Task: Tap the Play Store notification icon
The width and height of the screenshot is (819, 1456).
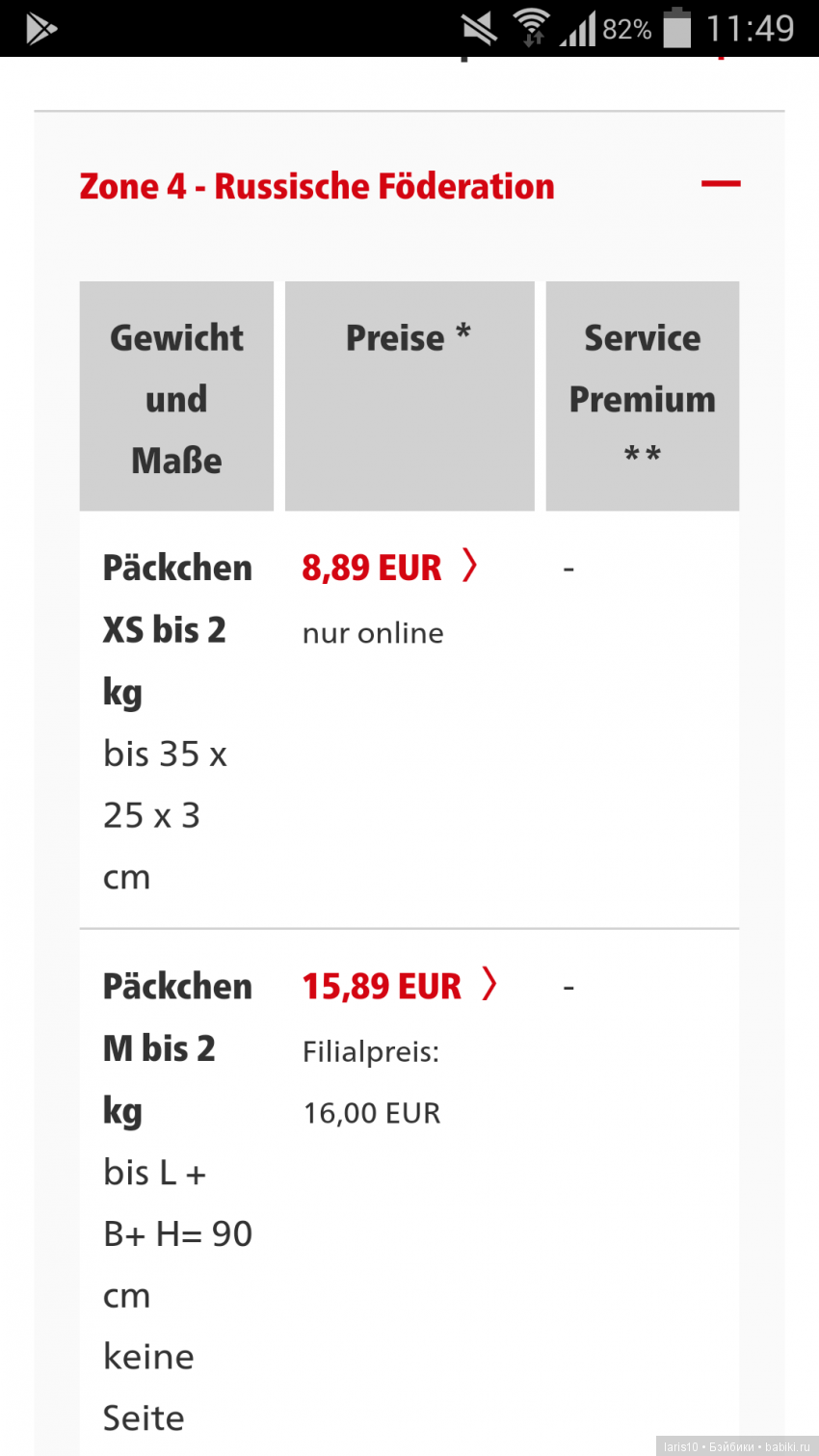Action: (x=40, y=30)
